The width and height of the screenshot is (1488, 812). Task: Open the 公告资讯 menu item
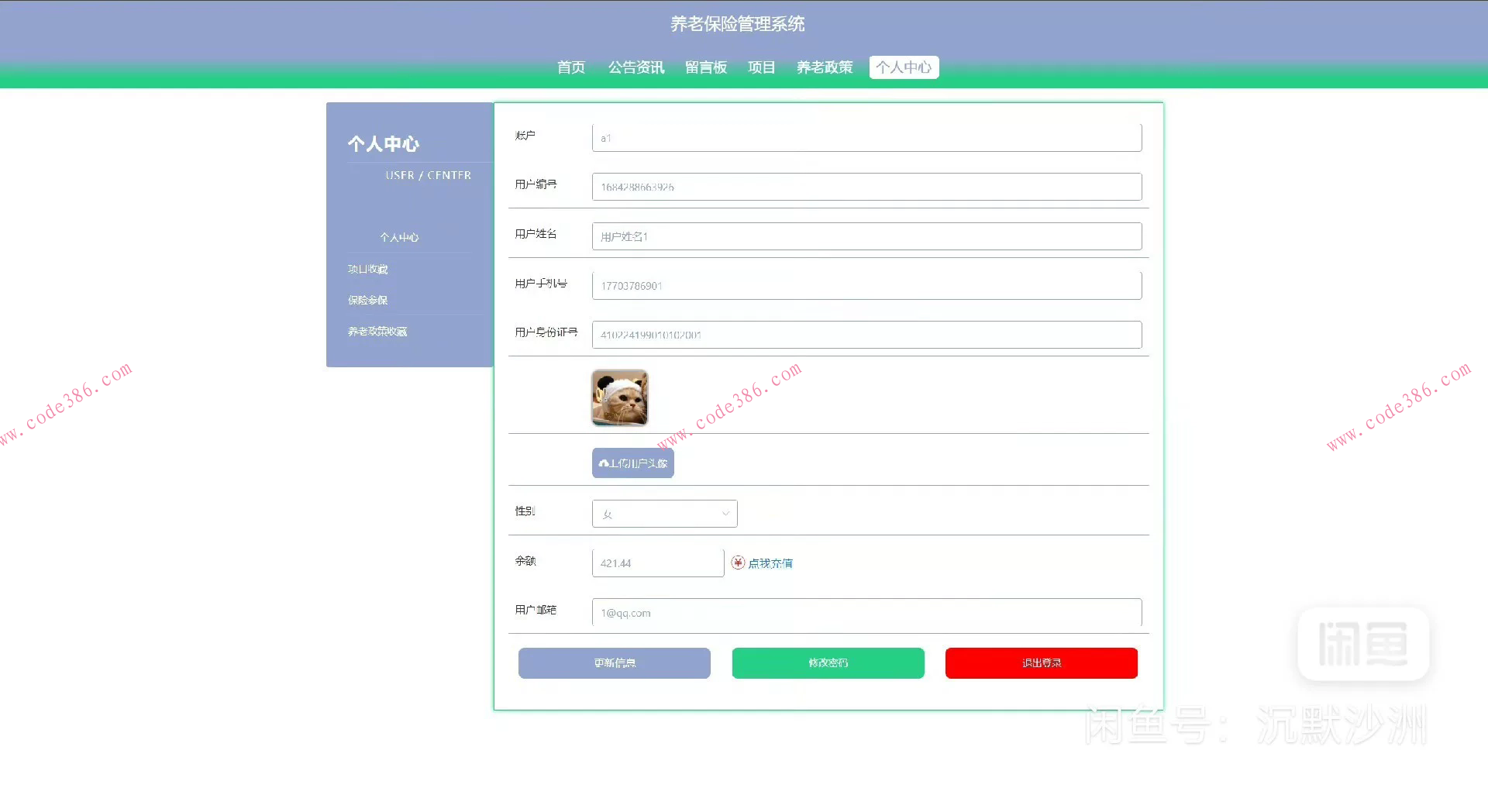[635, 67]
